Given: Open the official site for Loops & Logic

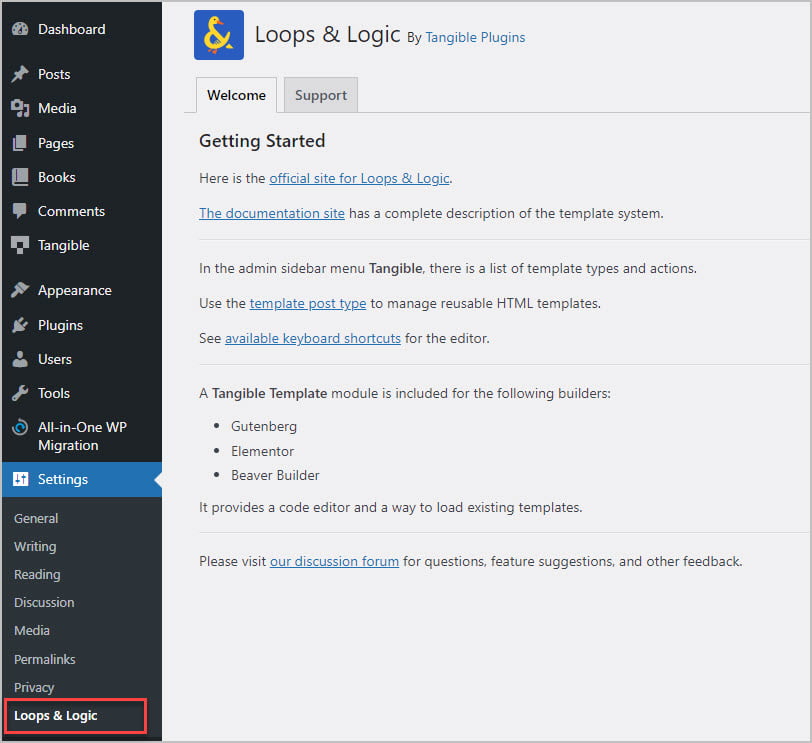Looking at the screenshot, I should click(x=358, y=178).
